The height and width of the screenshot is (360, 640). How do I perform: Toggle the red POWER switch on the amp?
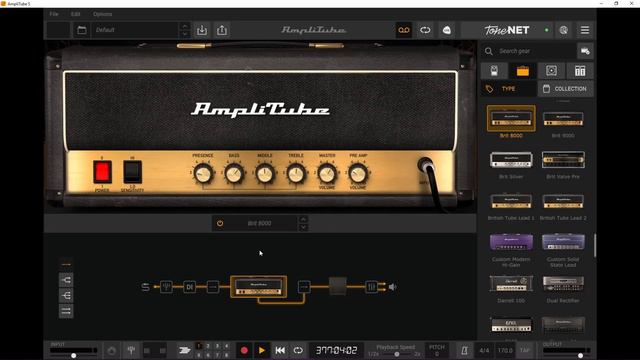point(102,172)
